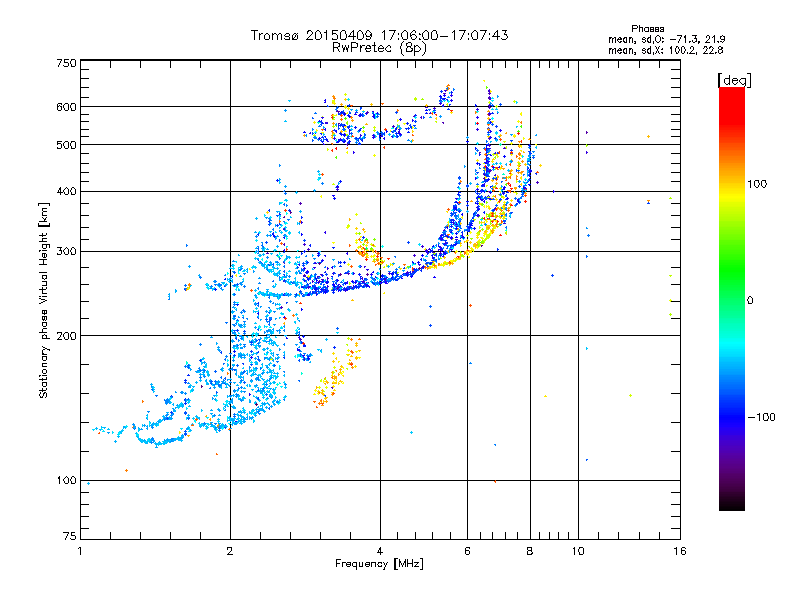The image size is (800, 600).
Task: Click the x-axis tick label '8'
Action: click(x=530, y=551)
